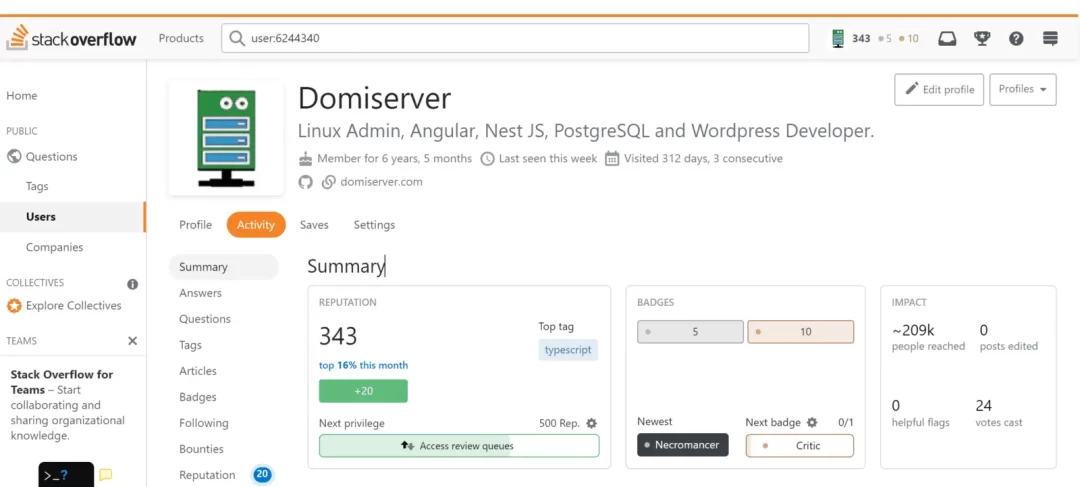This screenshot has height=487, width=1080.
Task: Close the Teams promo with X
Action: 132,341
